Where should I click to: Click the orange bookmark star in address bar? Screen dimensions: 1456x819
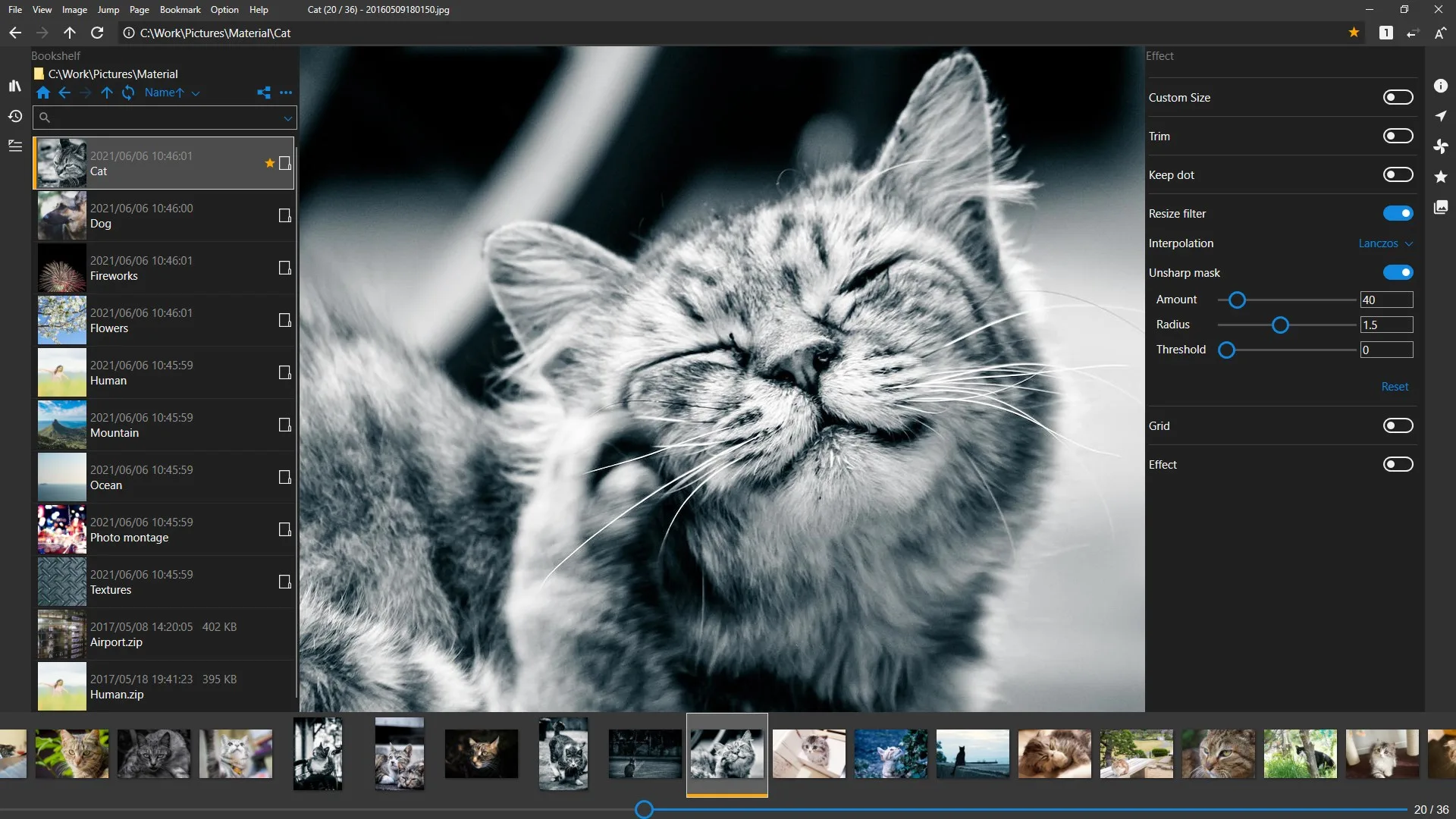(1354, 33)
